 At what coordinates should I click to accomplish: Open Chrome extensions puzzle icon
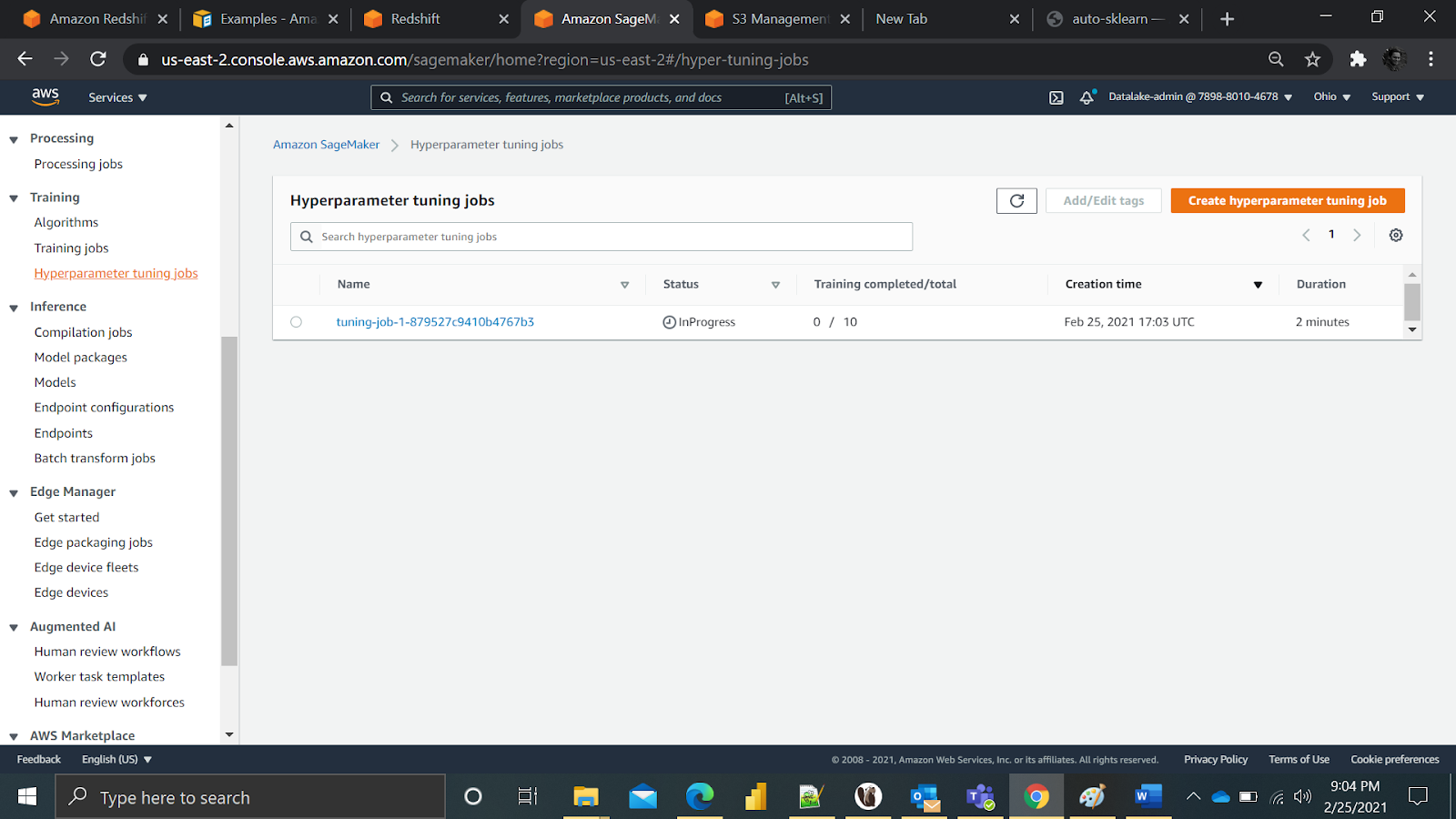tap(1358, 59)
